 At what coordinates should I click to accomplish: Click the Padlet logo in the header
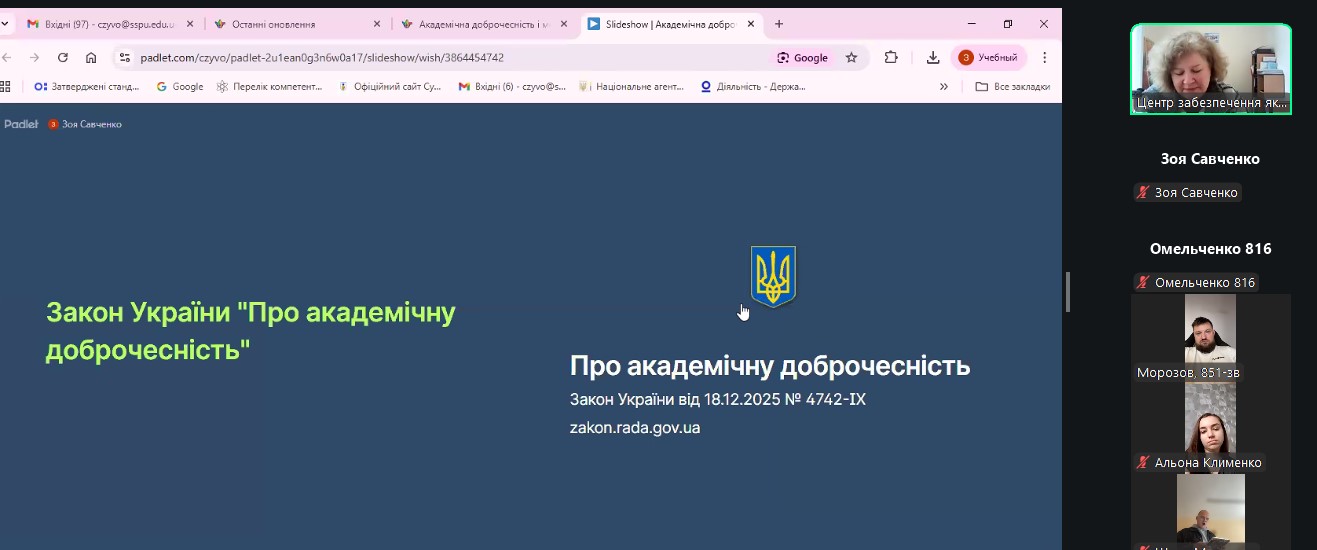click(x=21, y=124)
